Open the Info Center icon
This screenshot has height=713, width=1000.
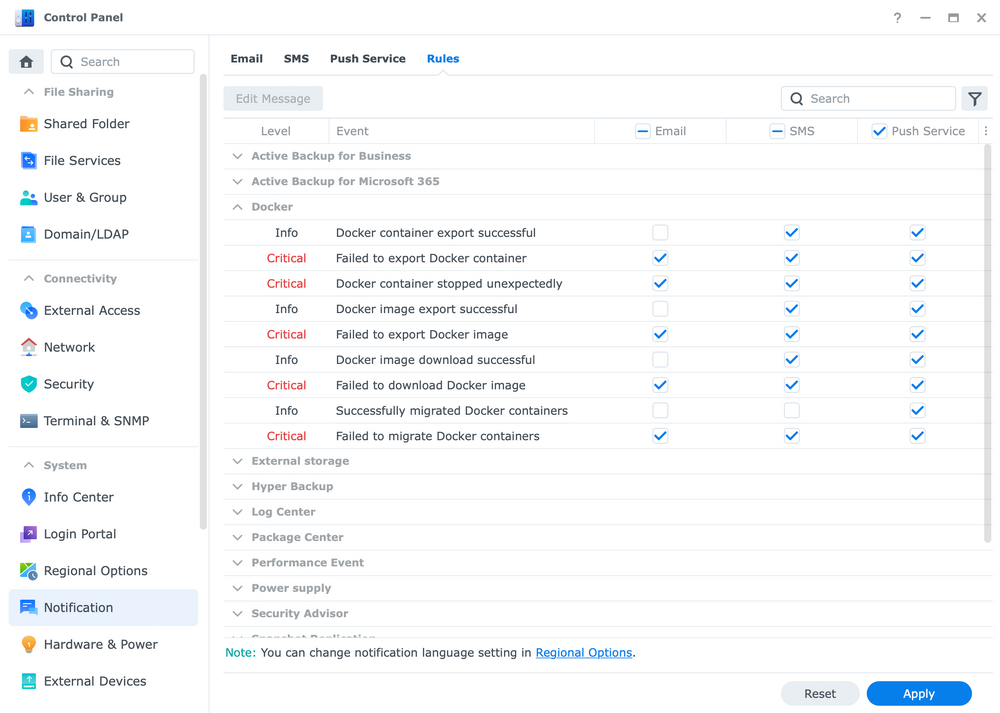pos(28,497)
